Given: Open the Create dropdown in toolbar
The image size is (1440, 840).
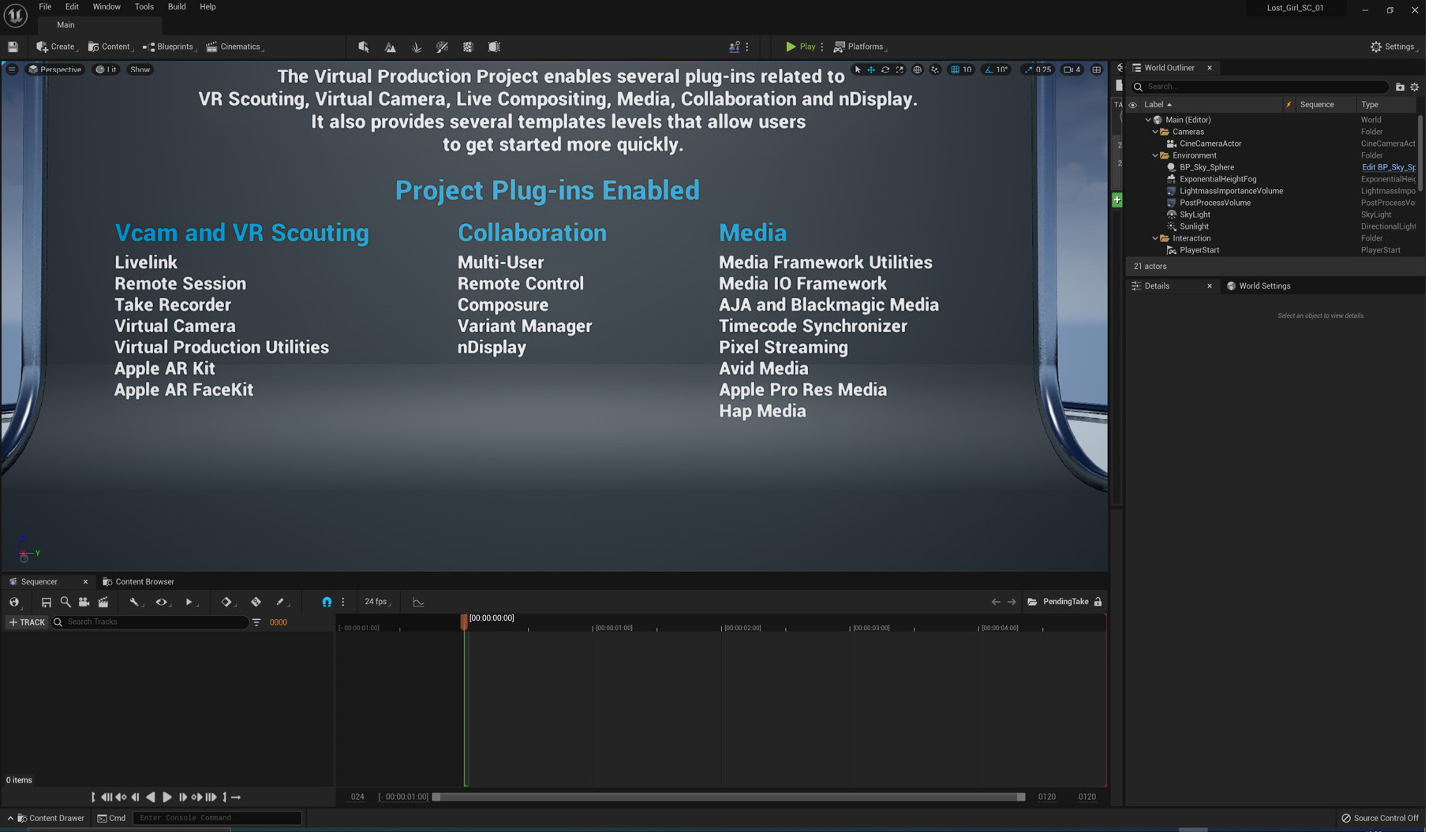Looking at the screenshot, I should [x=57, y=47].
